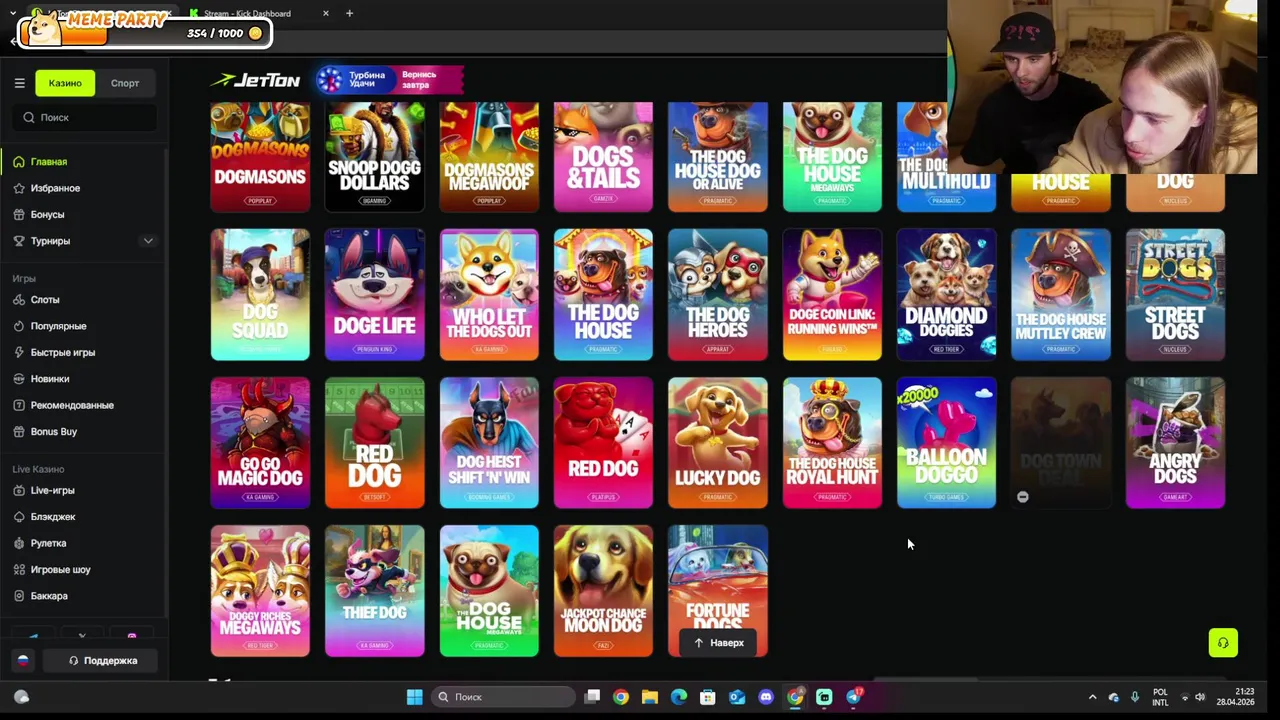Screen dimensions: 1280x720
Task: Launch Lucky Dog game
Action: point(718,442)
